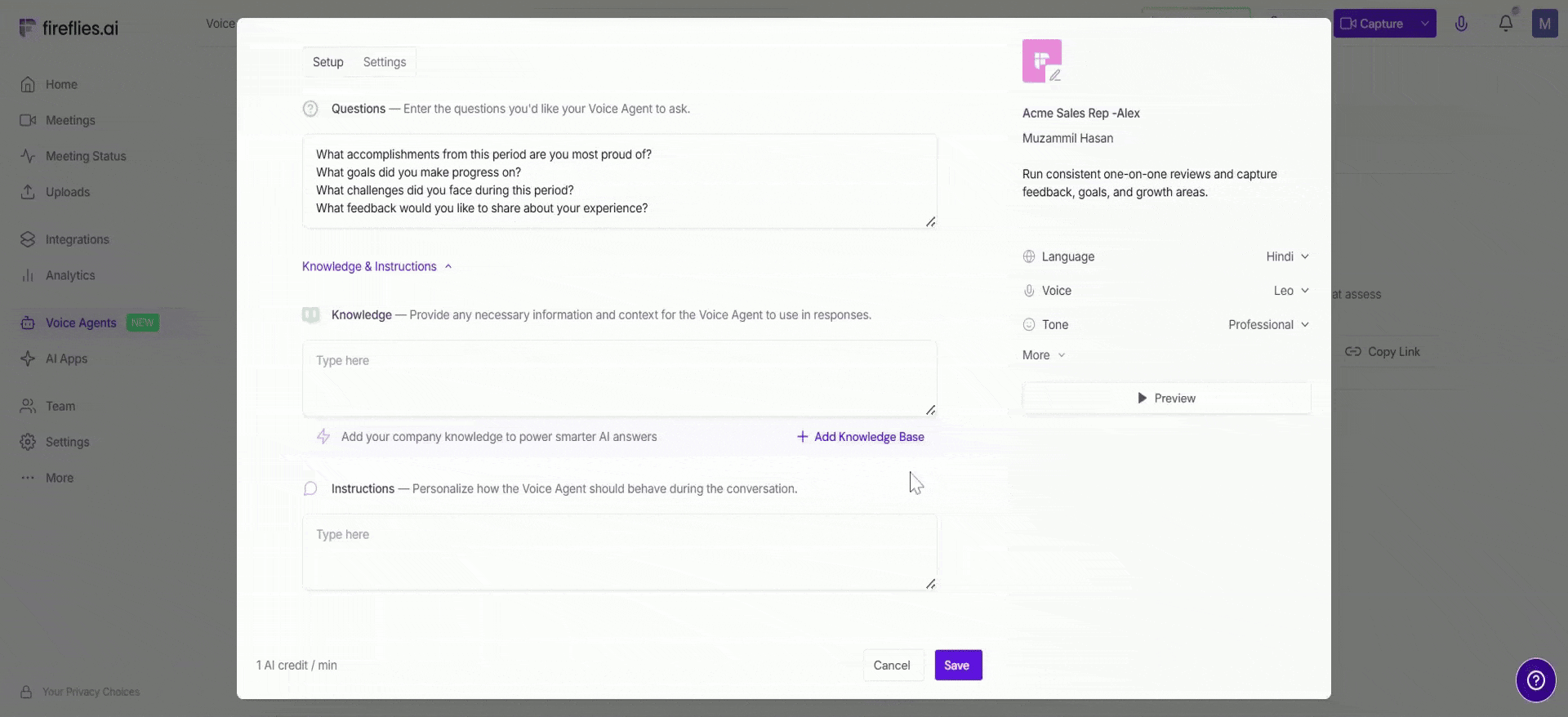This screenshot has height=717, width=1568.
Task: Click Your Privacy Choices link
Action: 91,692
